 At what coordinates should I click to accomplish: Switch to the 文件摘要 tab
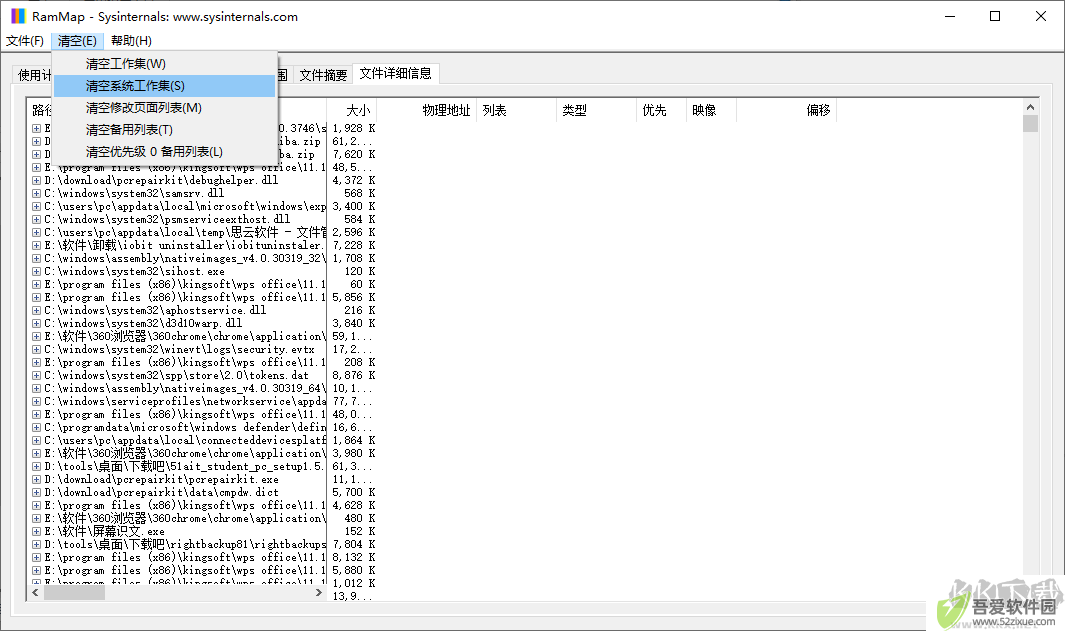(x=323, y=75)
